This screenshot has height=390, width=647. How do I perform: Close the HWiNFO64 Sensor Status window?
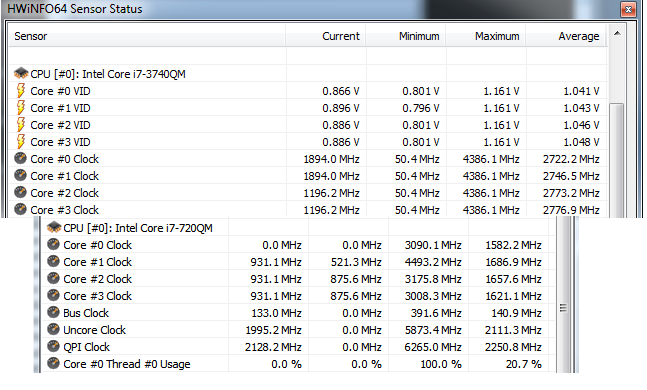pos(628,9)
